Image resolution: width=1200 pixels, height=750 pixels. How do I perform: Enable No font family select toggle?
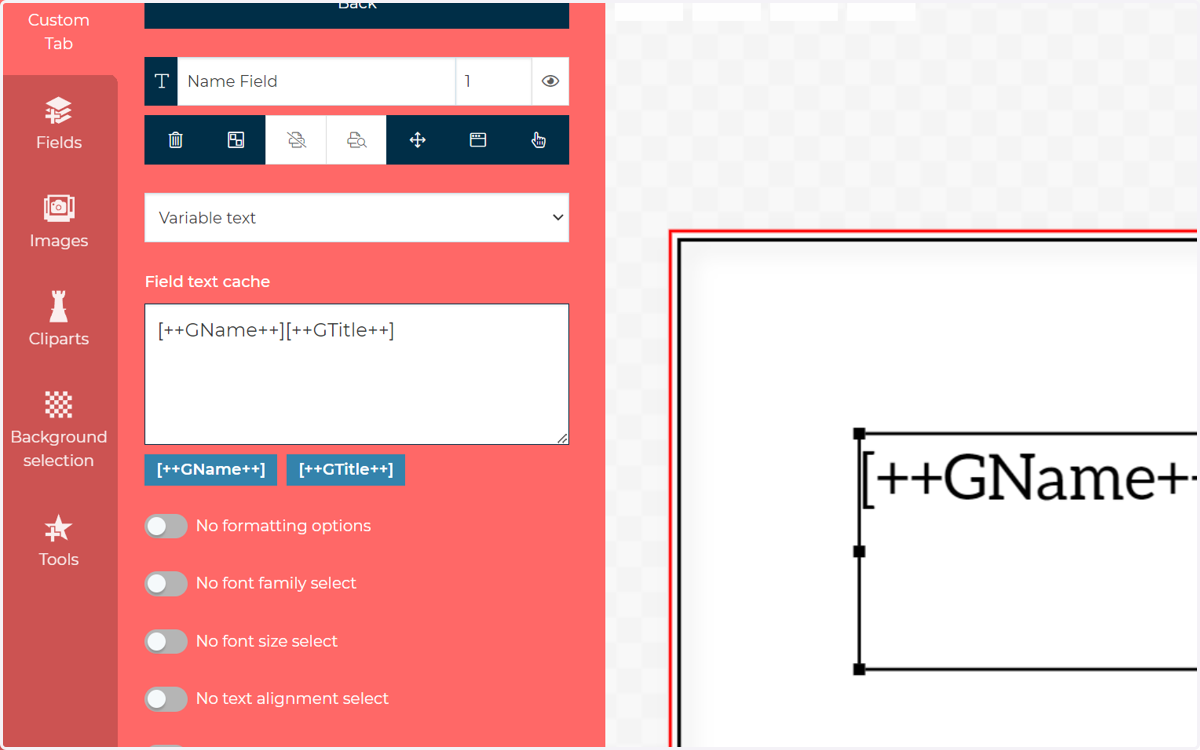click(166, 584)
